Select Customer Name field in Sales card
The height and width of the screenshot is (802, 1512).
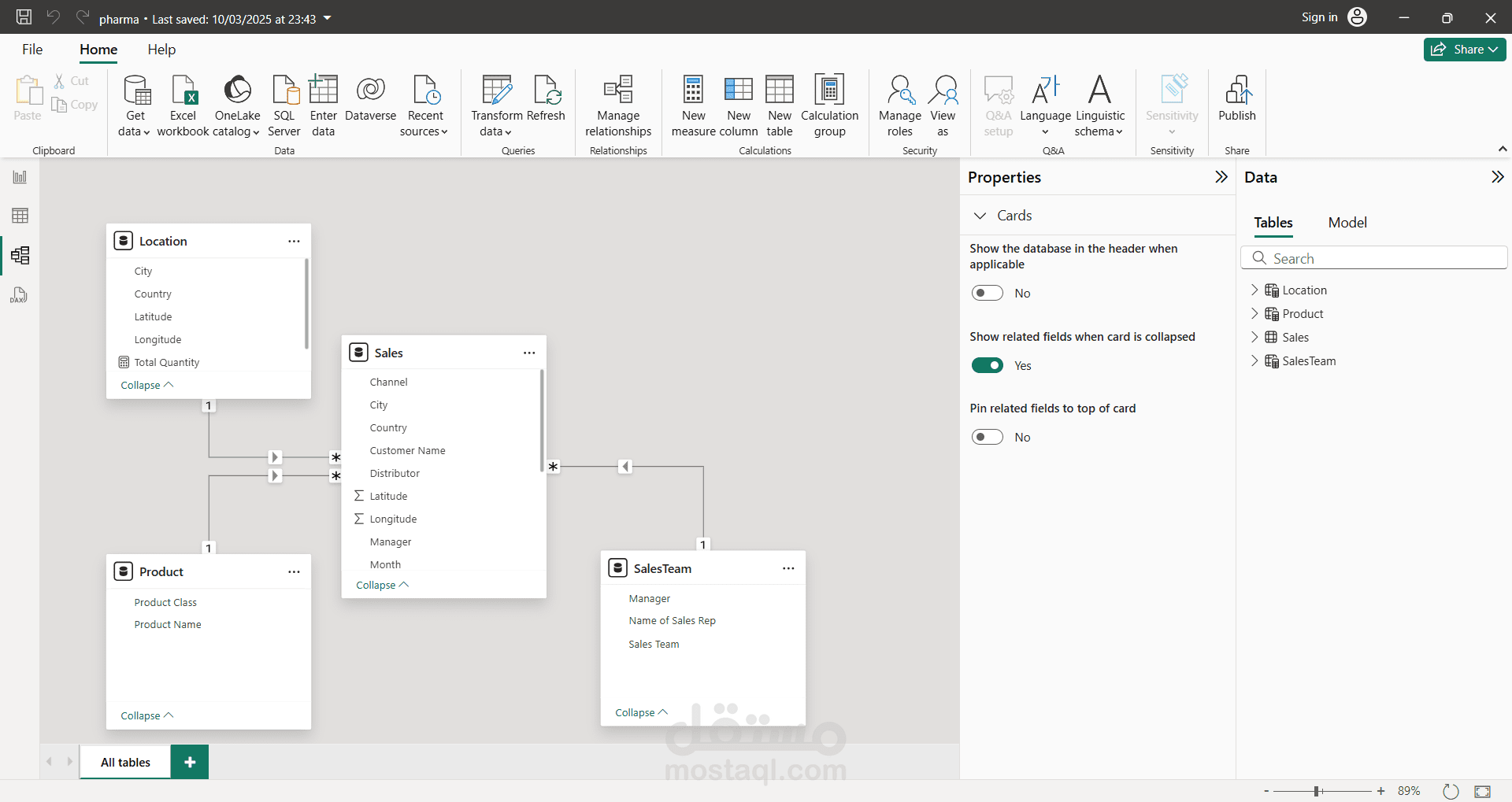407,451
